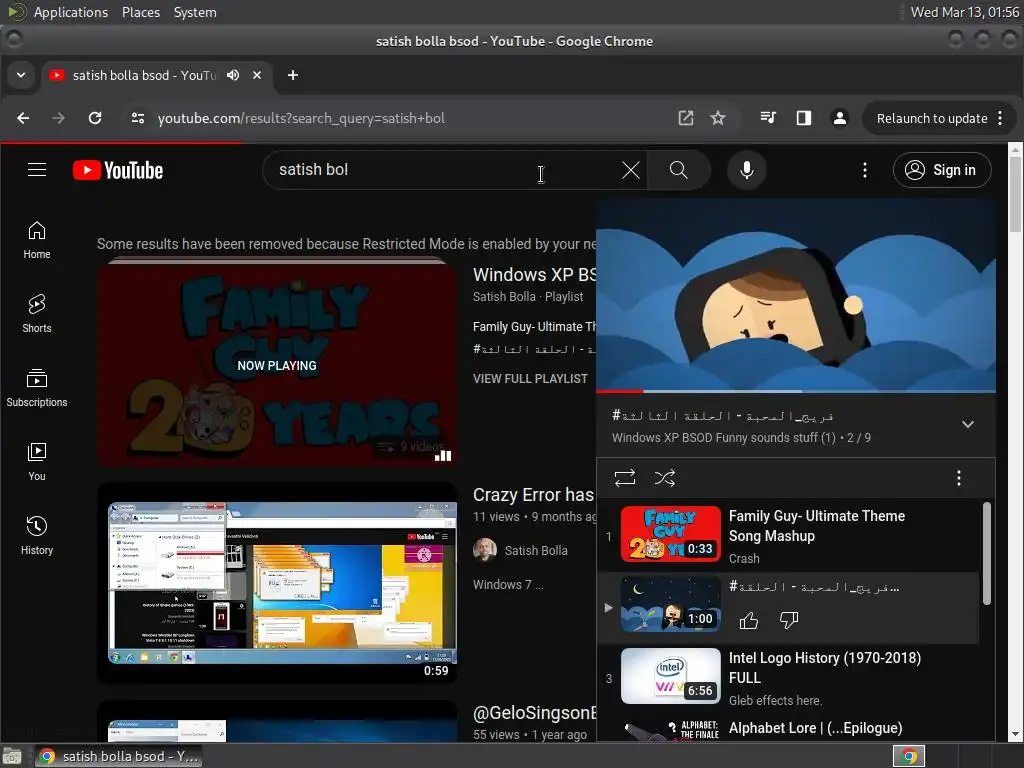Image resolution: width=1024 pixels, height=768 pixels.
Task: Clear the search box with the X icon
Action: click(x=631, y=170)
